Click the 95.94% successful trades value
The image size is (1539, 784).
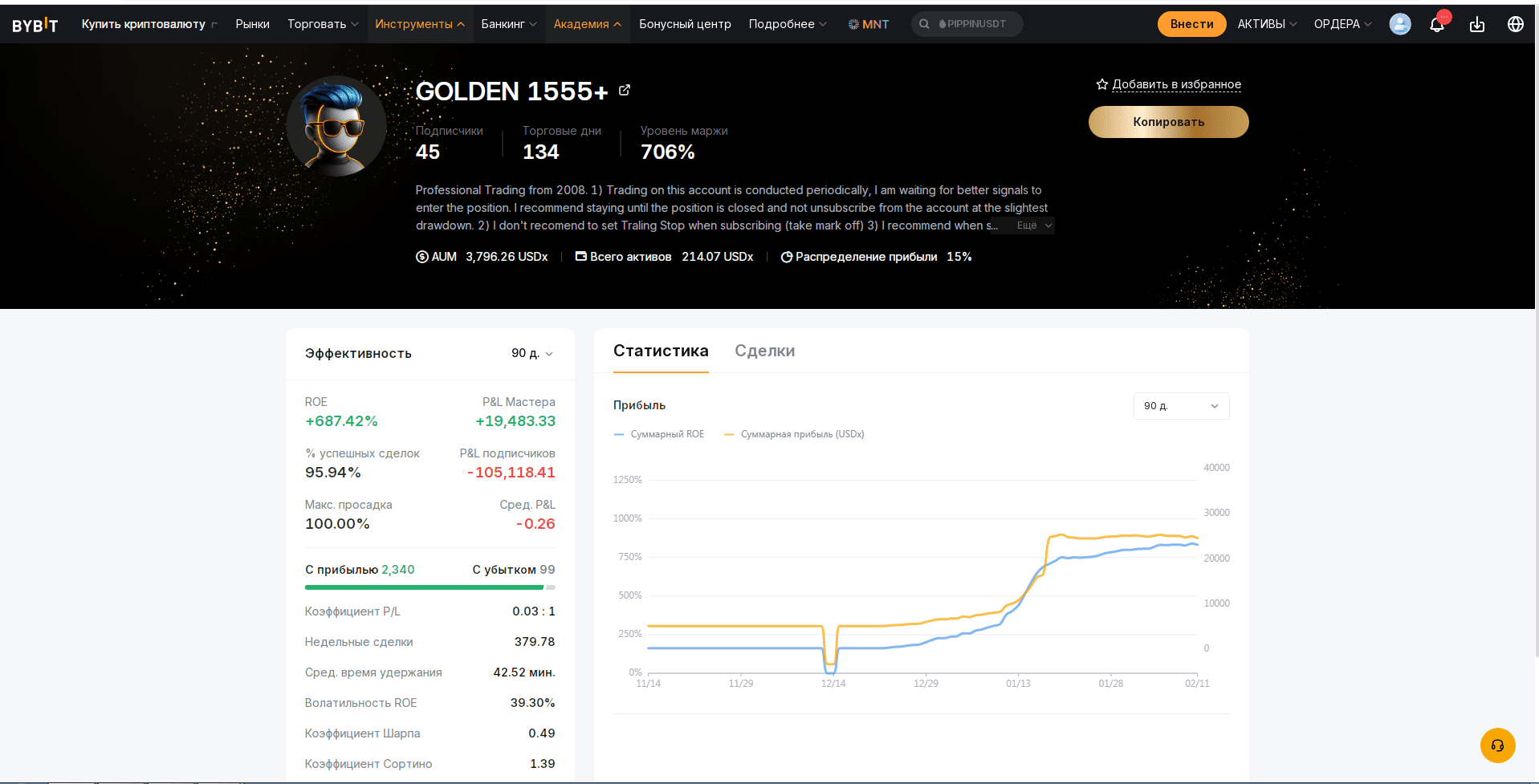(x=333, y=473)
